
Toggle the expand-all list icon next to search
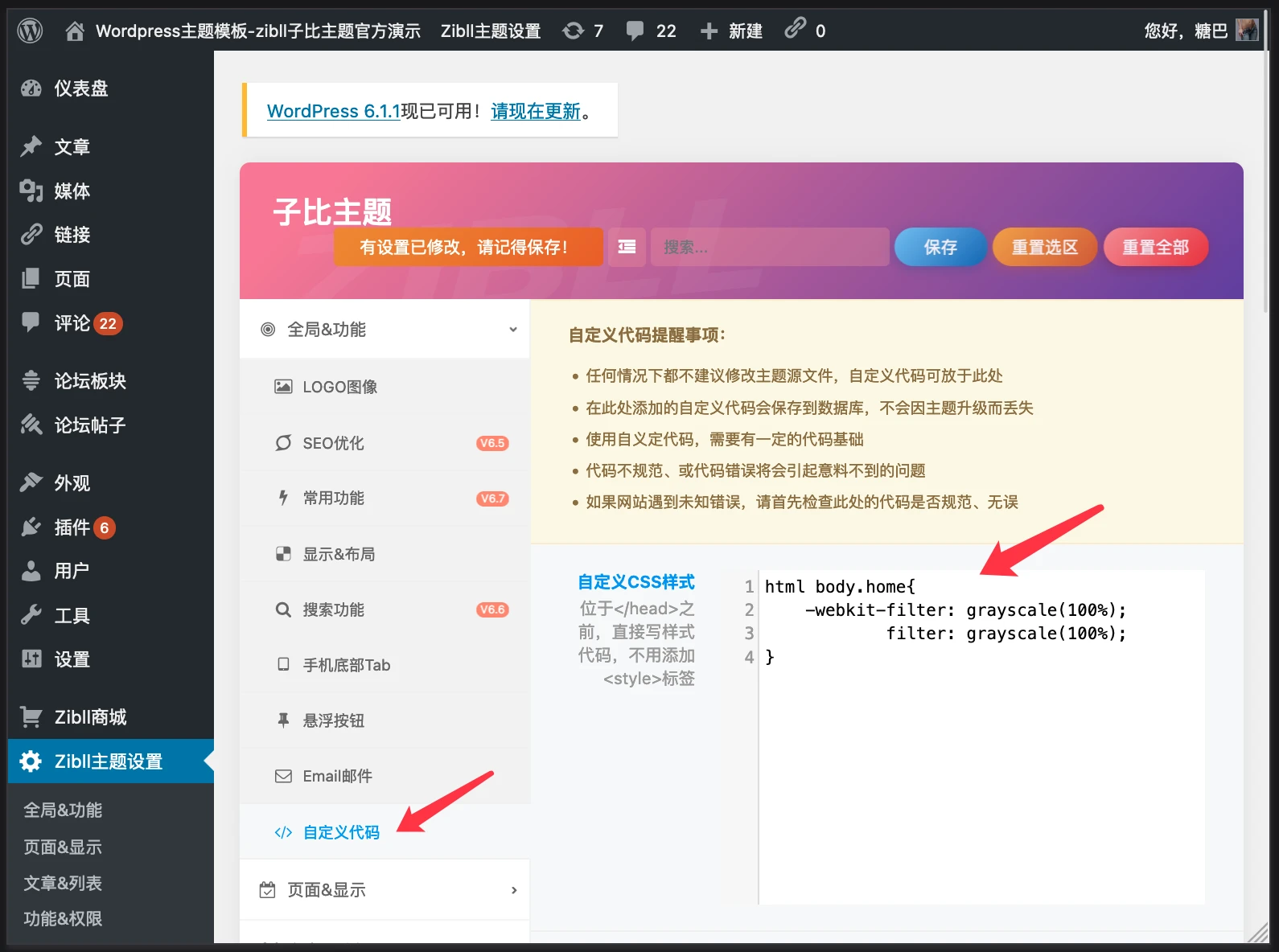point(627,247)
